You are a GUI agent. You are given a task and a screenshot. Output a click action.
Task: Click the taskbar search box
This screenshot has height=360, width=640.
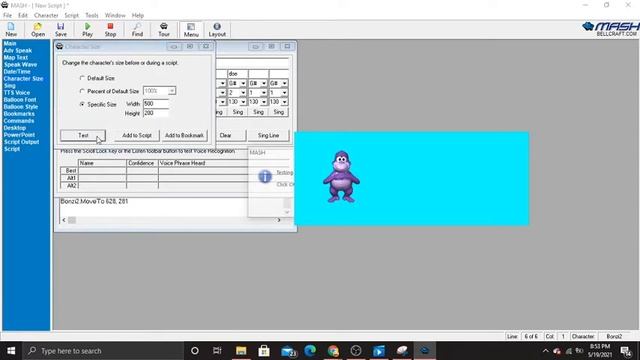point(103,351)
